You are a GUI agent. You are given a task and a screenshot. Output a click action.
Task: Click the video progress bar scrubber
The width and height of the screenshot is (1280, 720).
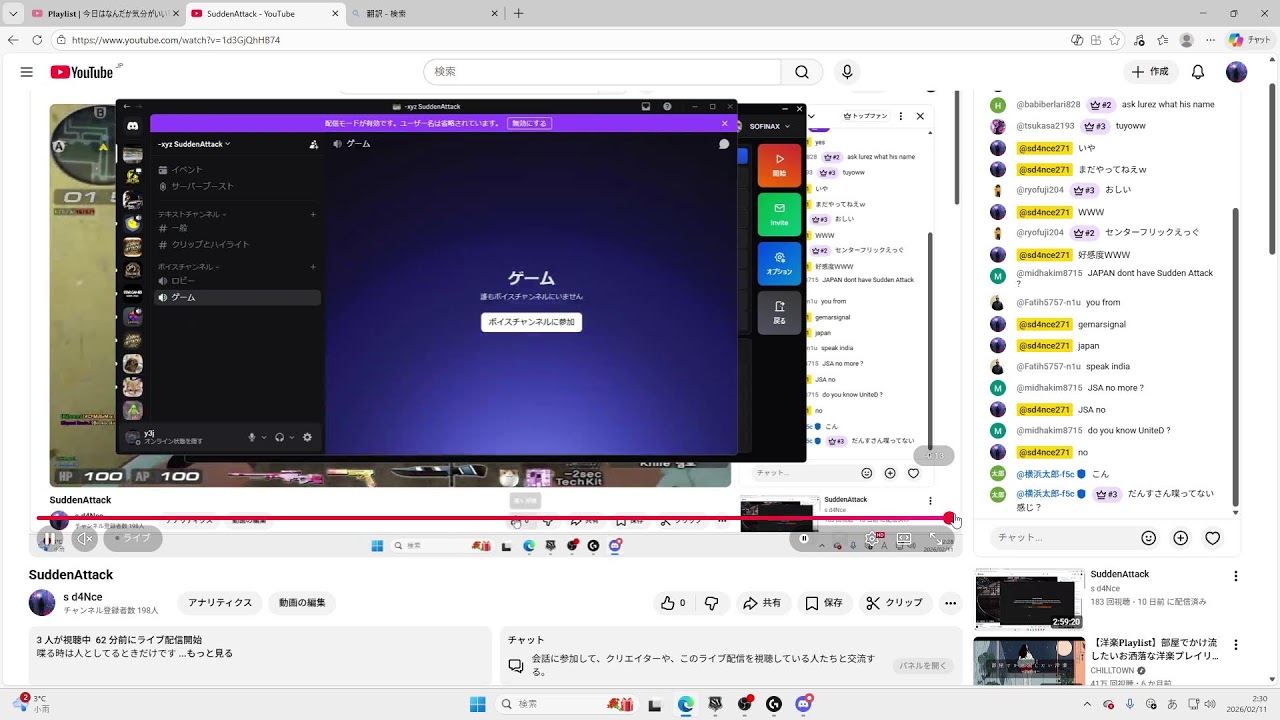pos(949,518)
